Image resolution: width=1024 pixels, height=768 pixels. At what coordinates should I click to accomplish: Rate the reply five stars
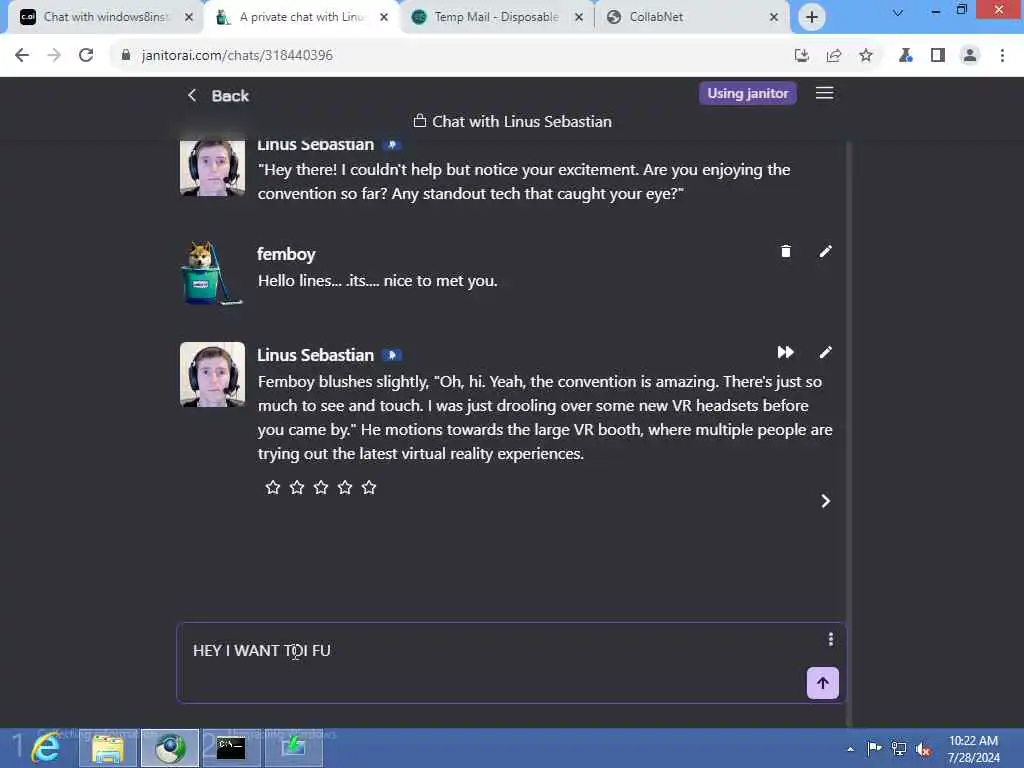coord(369,487)
